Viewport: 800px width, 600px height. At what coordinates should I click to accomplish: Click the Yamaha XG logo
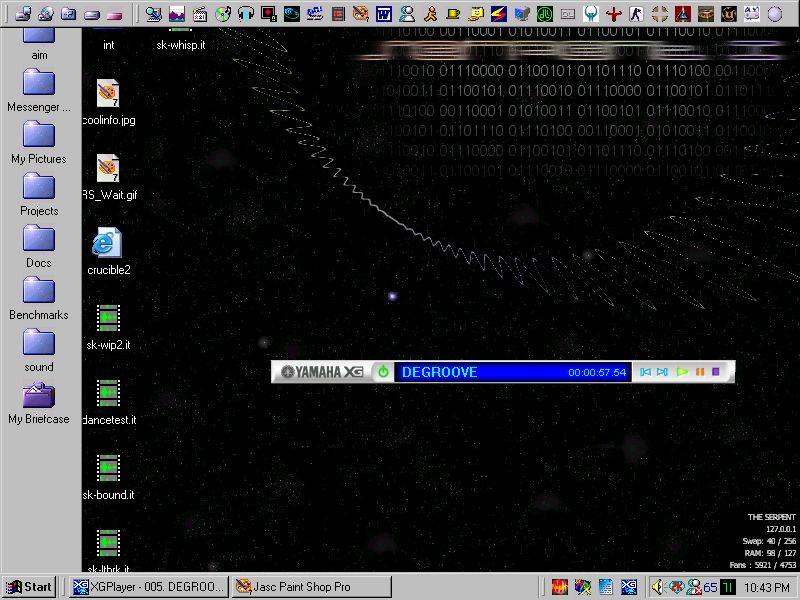point(322,372)
